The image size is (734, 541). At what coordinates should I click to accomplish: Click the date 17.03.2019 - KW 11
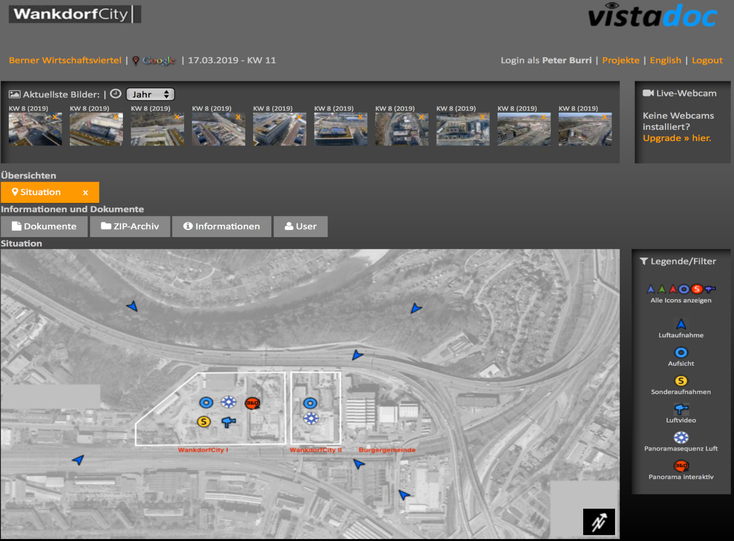(232, 60)
